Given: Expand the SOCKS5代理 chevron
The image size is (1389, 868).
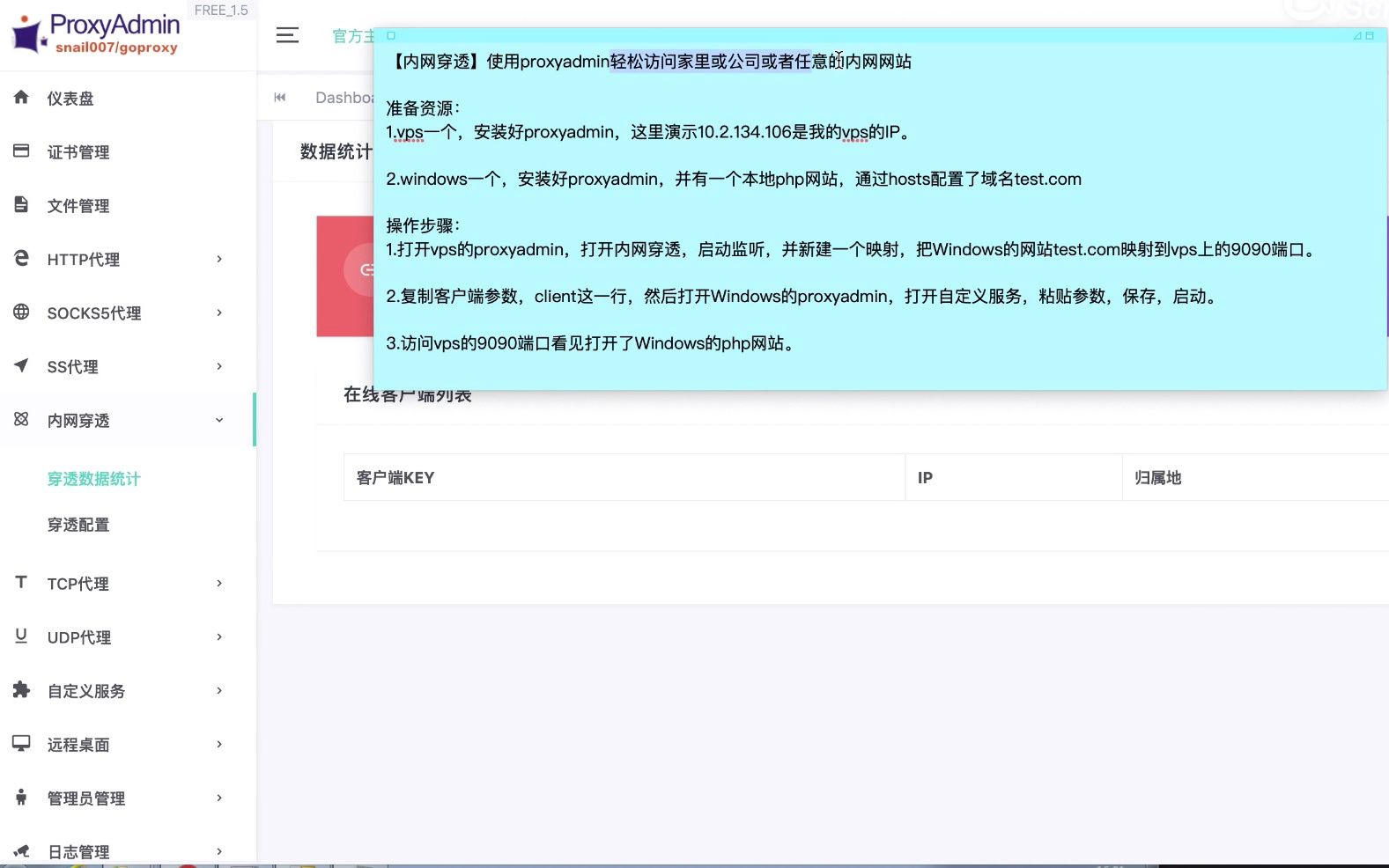Looking at the screenshot, I should point(219,313).
